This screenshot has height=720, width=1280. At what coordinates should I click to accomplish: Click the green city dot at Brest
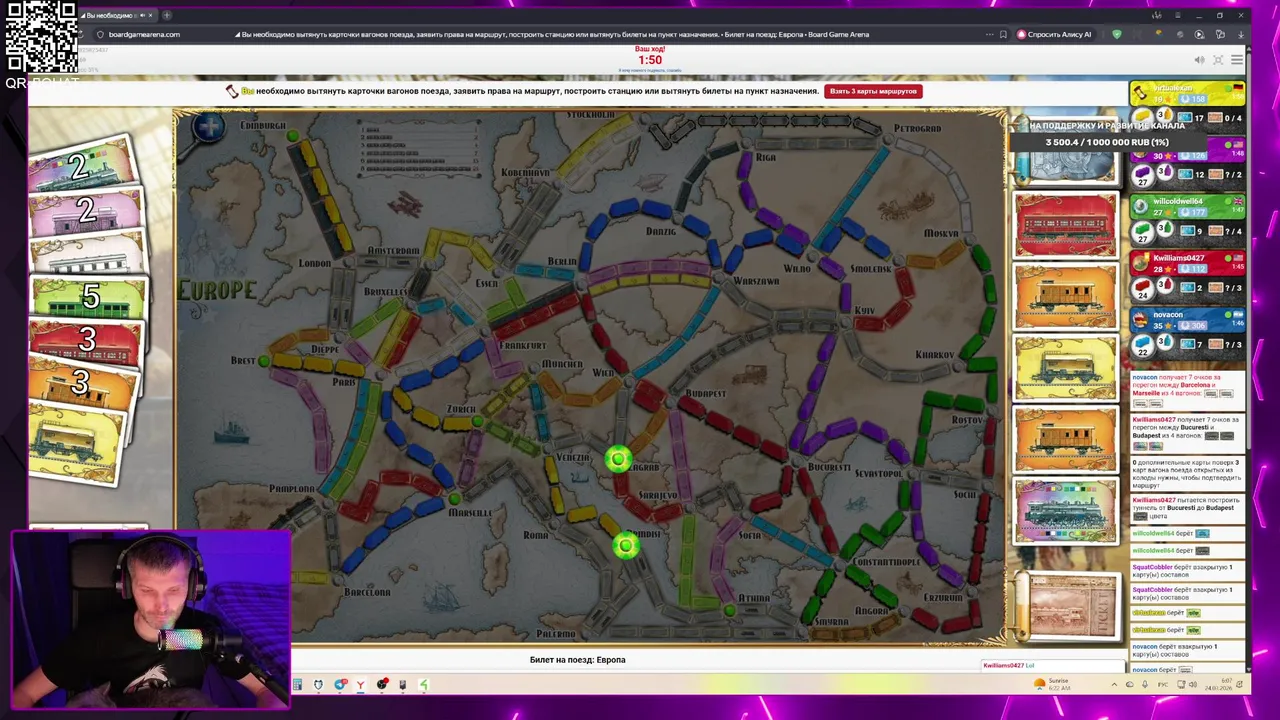coord(263,361)
